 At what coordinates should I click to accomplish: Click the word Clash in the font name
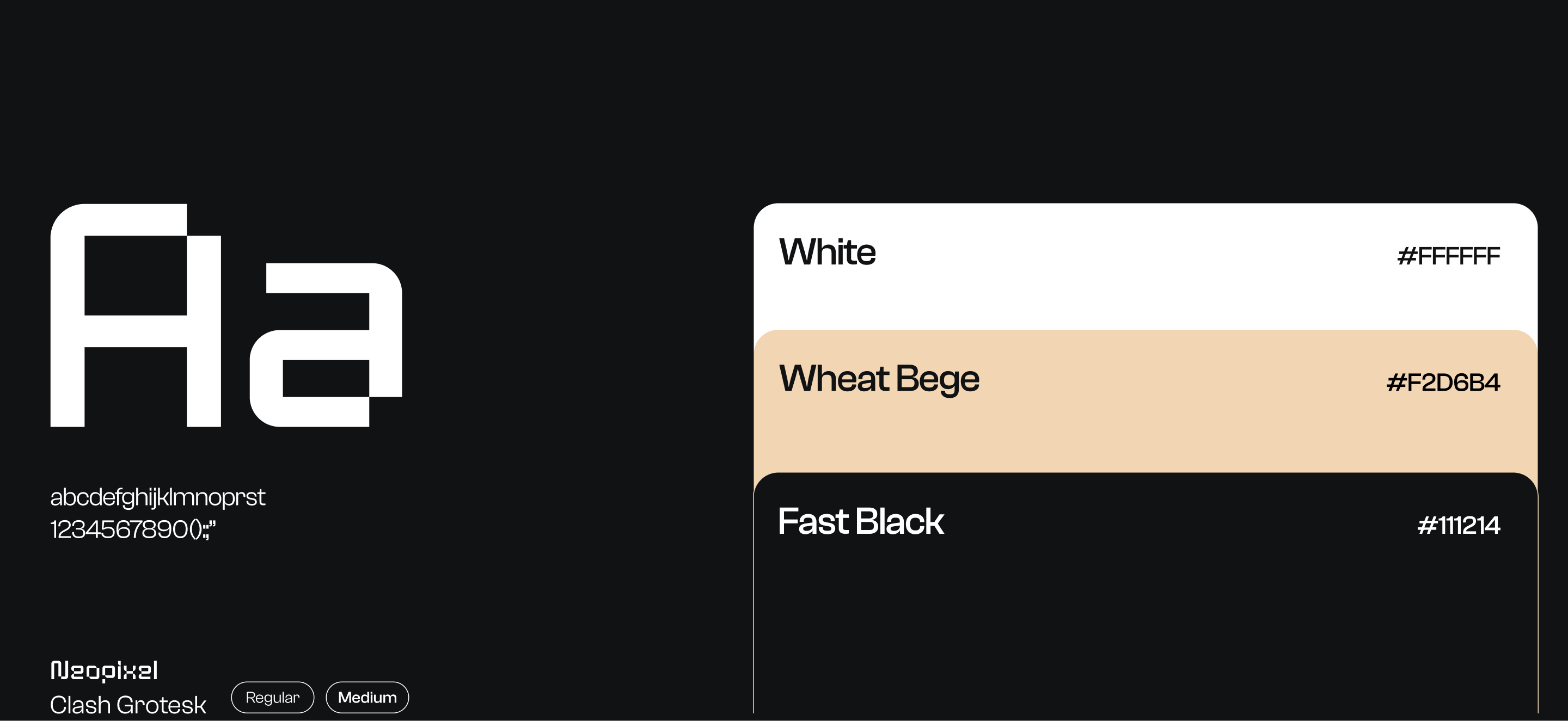tap(79, 705)
